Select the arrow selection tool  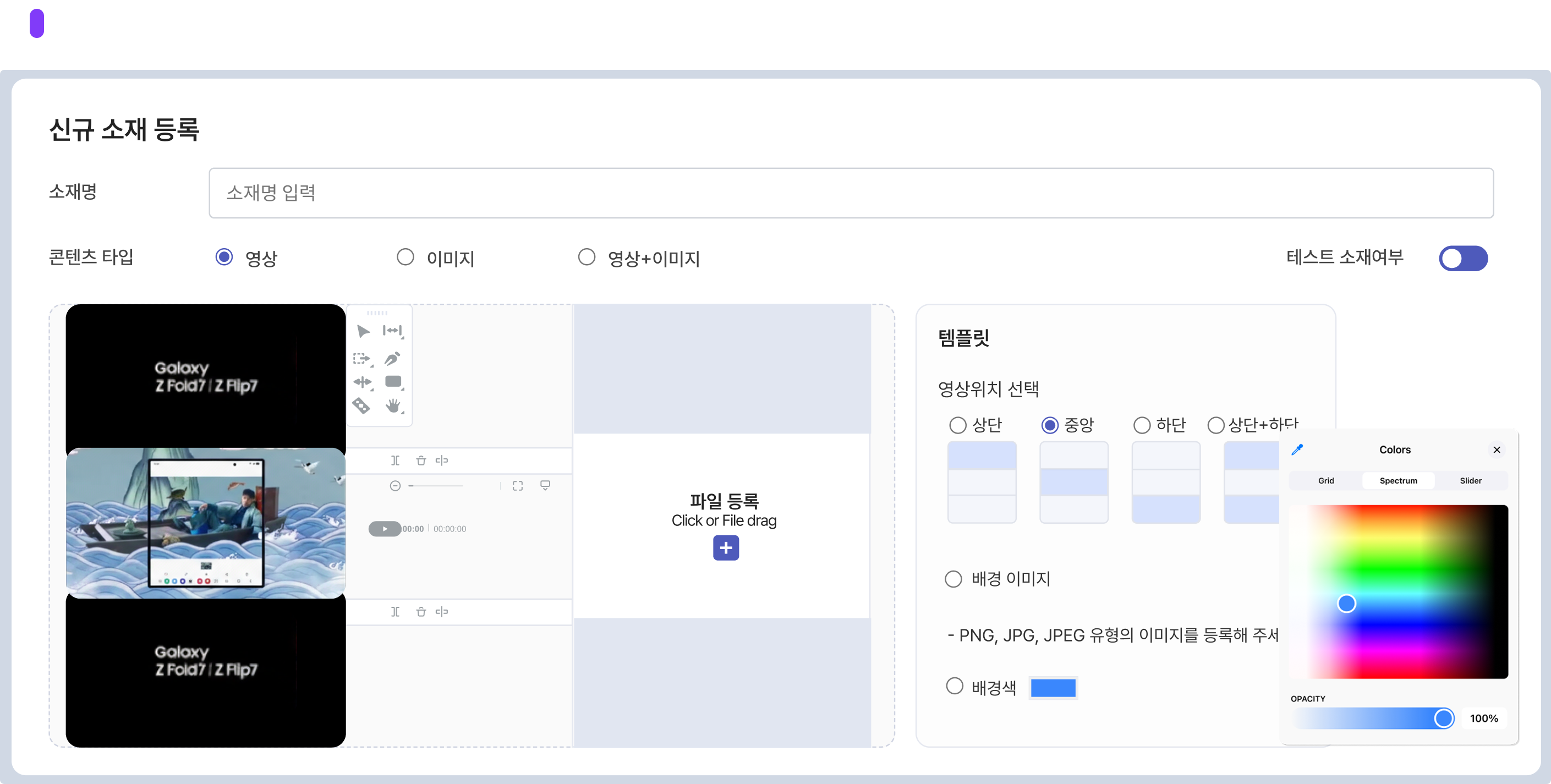[x=363, y=331]
